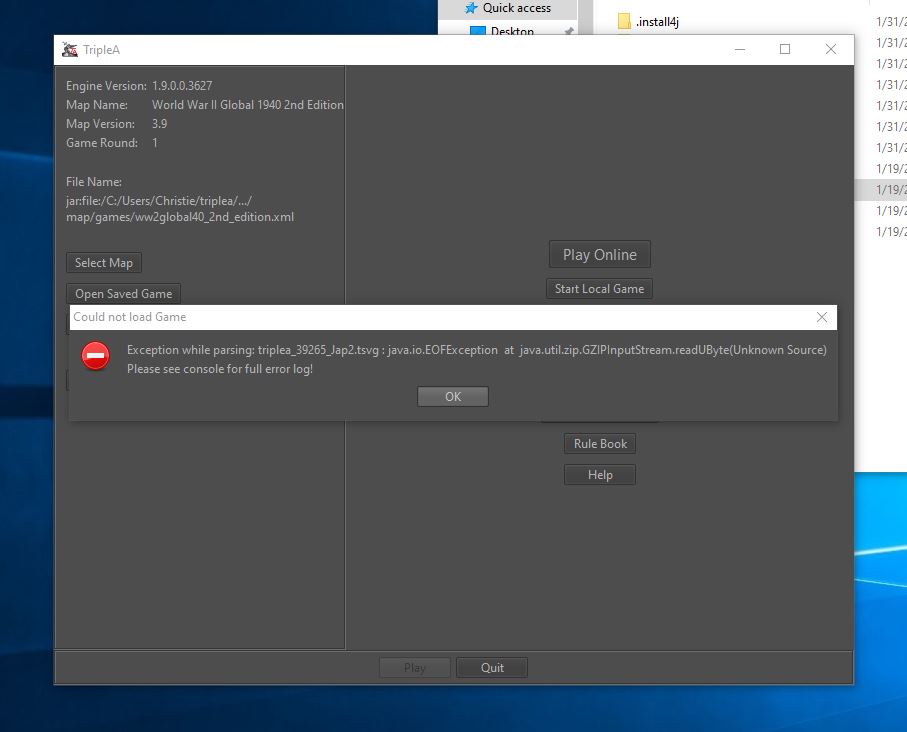Maximize the TripleA window
The height and width of the screenshot is (732, 907).
[x=785, y=50]
